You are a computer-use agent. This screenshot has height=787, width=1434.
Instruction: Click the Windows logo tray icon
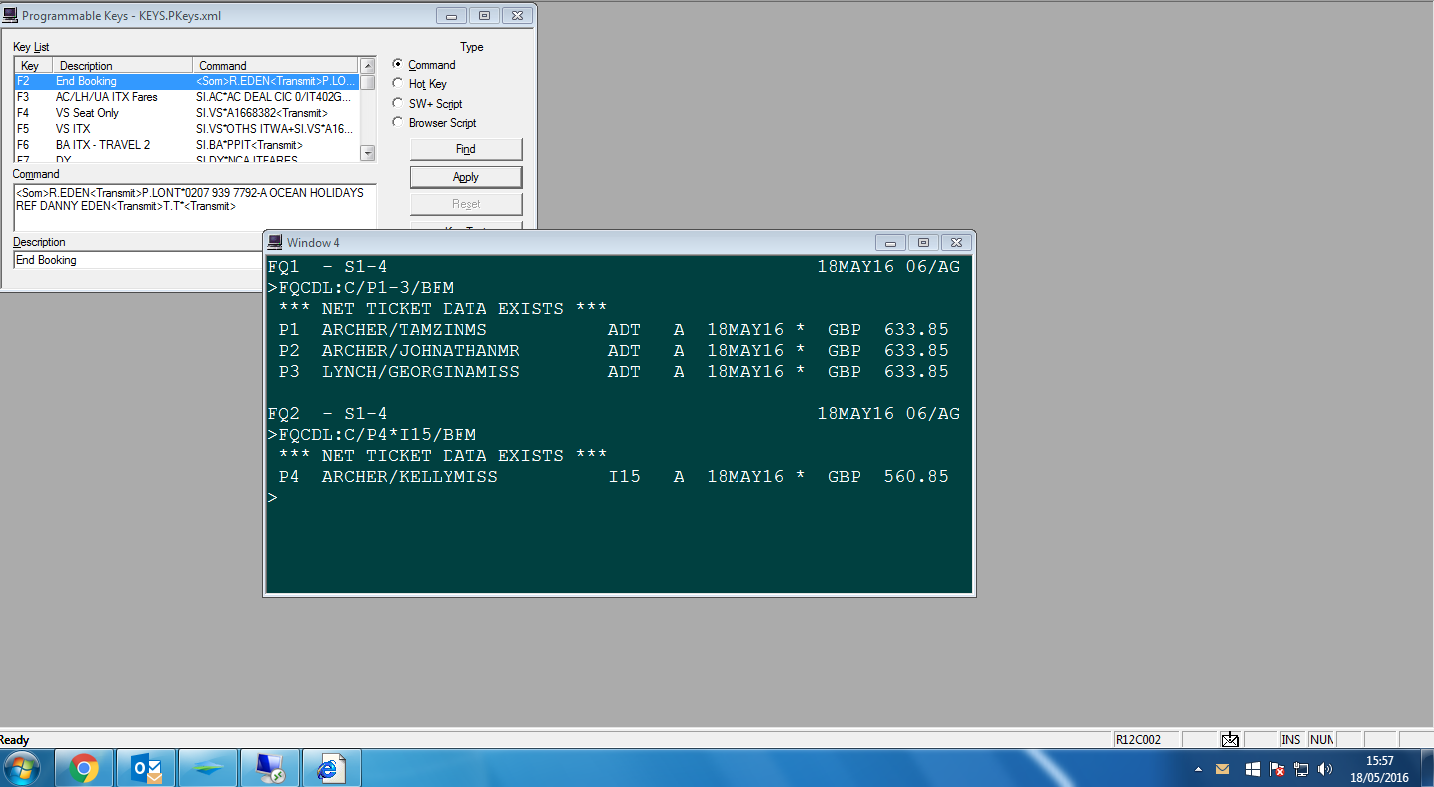coord(1252,769)
